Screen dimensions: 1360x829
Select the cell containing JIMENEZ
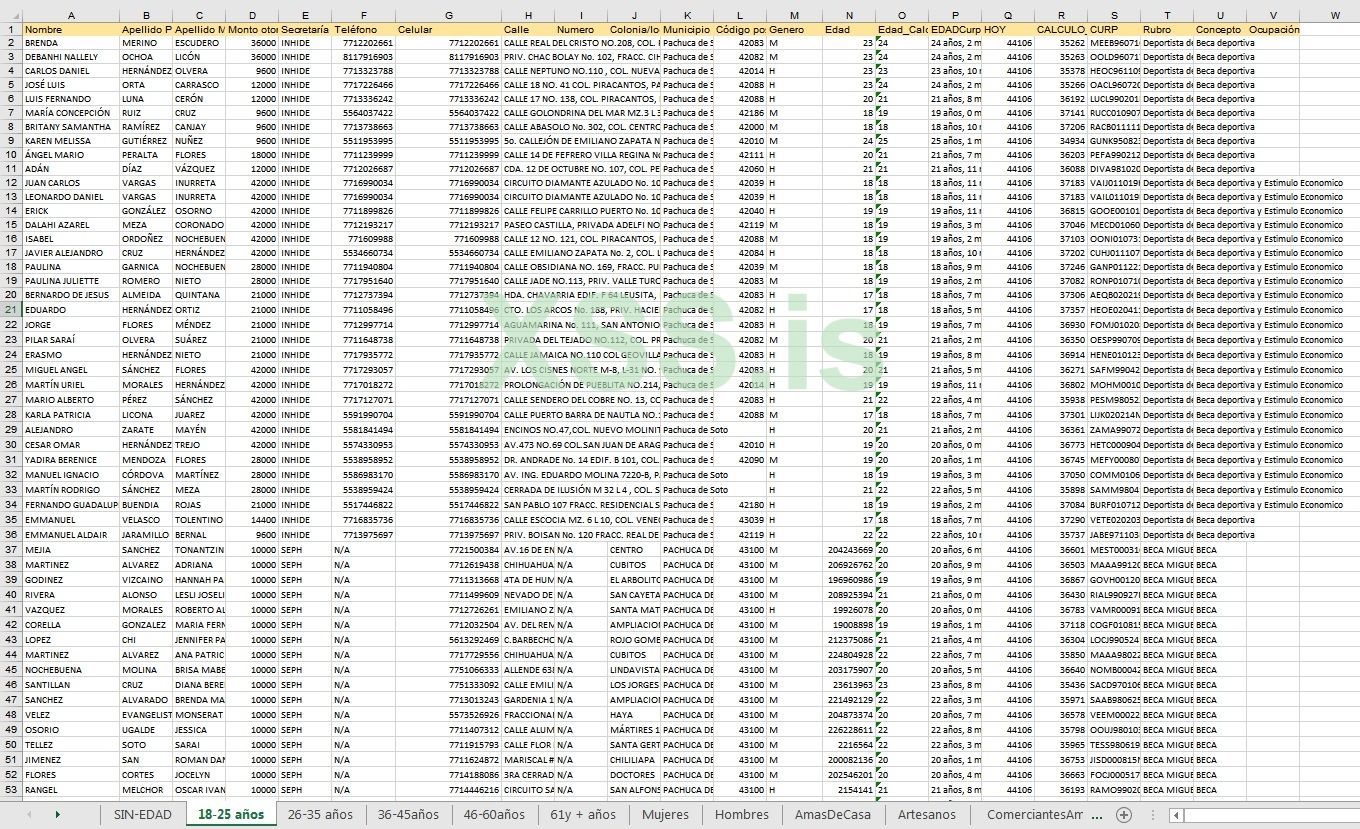(71, 760)
